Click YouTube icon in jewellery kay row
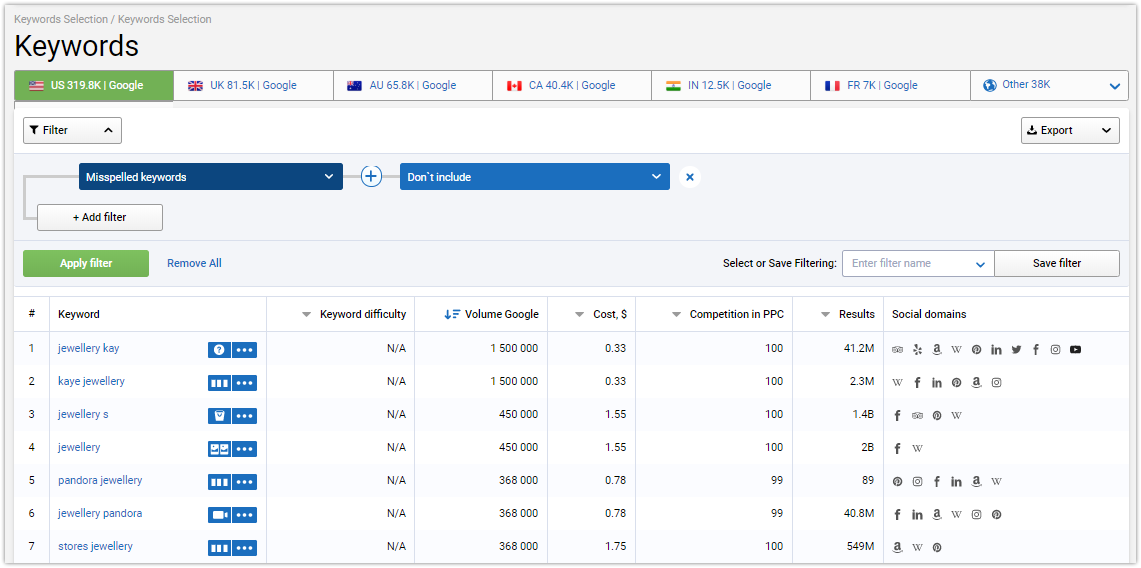The height and width of the screenshot is (568, 1141). tap(1076, 350)
